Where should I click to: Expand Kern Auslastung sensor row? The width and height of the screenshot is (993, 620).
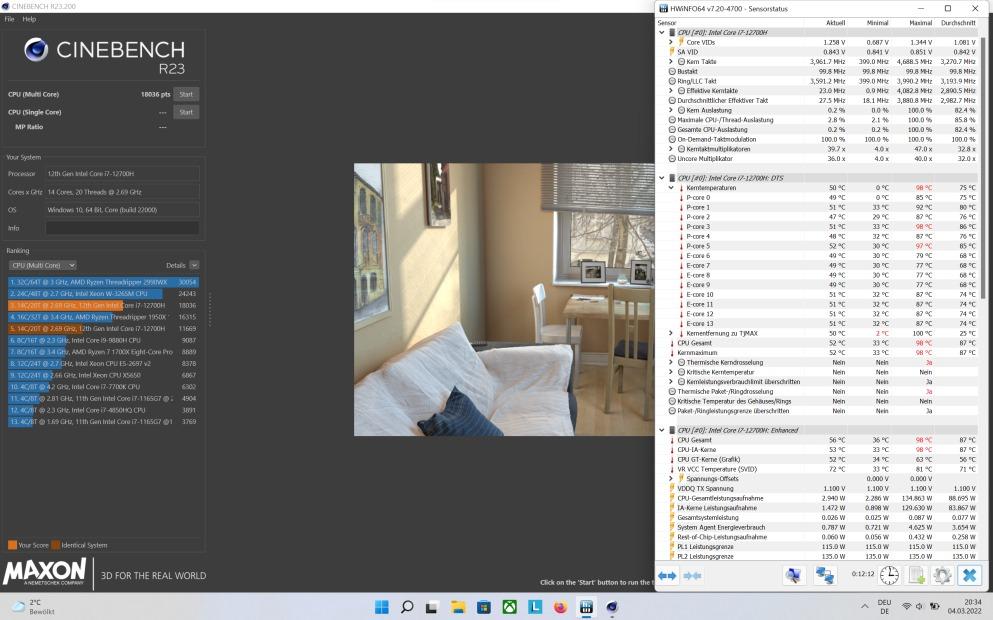(671, 110)
